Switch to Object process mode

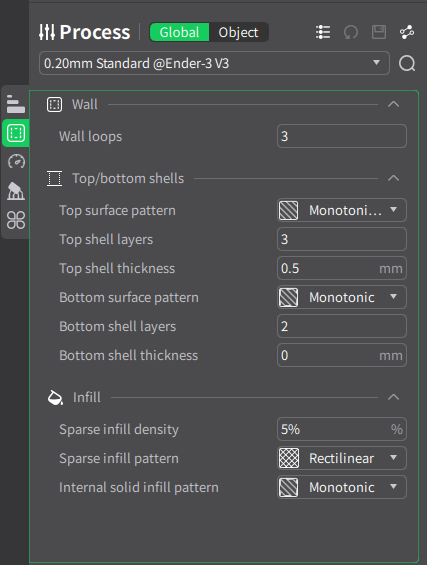[x=238, y=32]
